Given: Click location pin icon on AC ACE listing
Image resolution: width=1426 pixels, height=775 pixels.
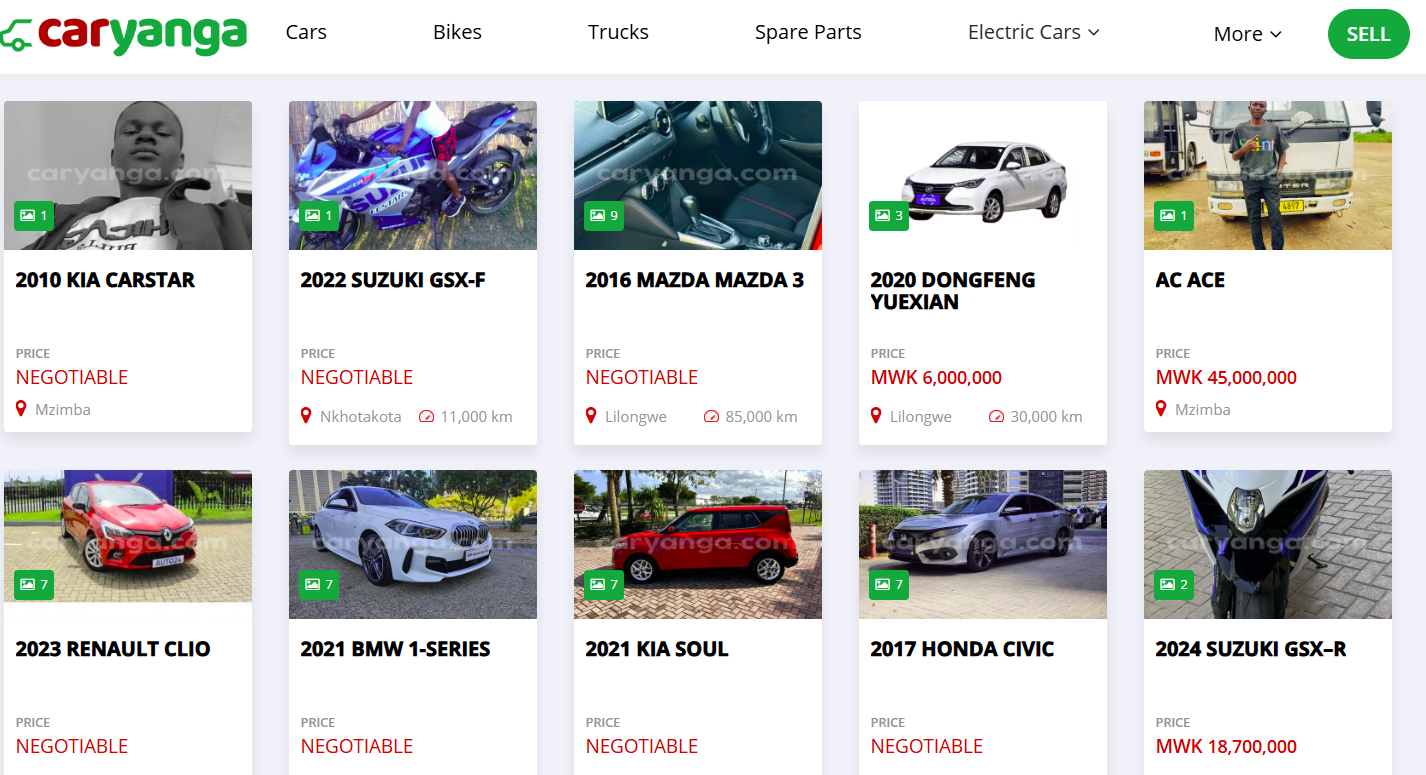Looking at the screenshot, I should click(x=1162, y=408).
